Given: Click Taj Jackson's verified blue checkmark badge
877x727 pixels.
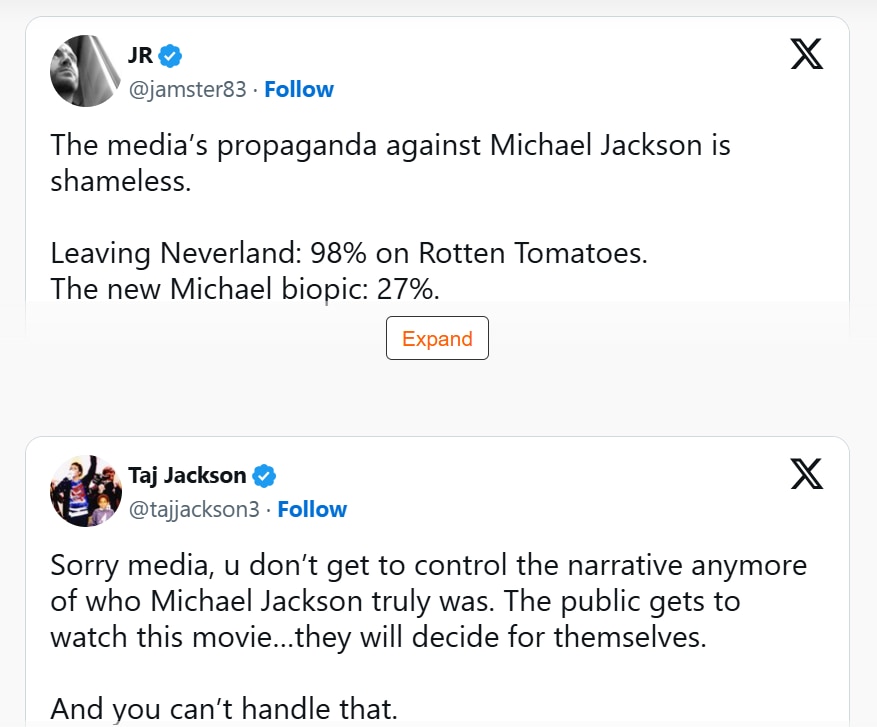Looking at the screenshot, I should pos(264,476).
